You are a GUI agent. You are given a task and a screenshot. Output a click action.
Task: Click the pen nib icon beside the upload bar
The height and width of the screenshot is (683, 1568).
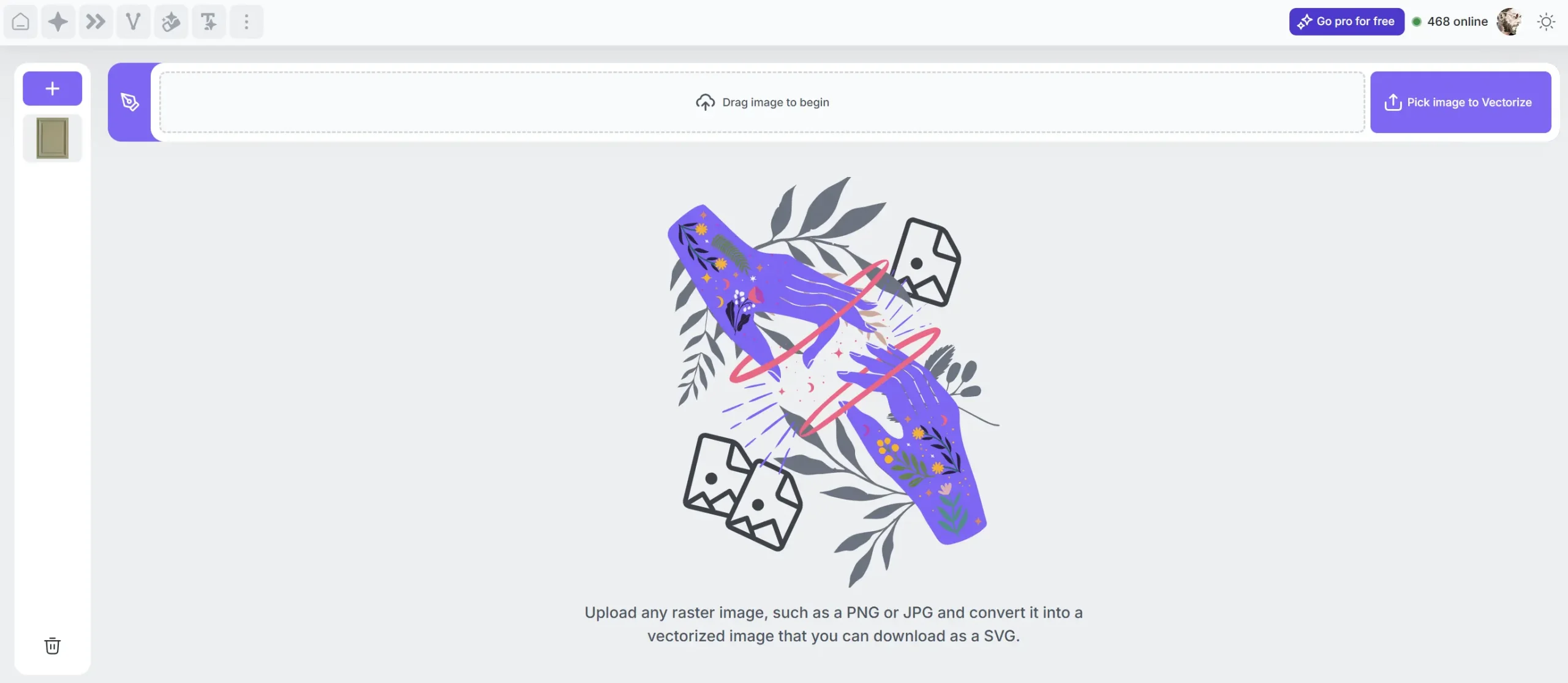pyautogui.click(x=130, y=102)
